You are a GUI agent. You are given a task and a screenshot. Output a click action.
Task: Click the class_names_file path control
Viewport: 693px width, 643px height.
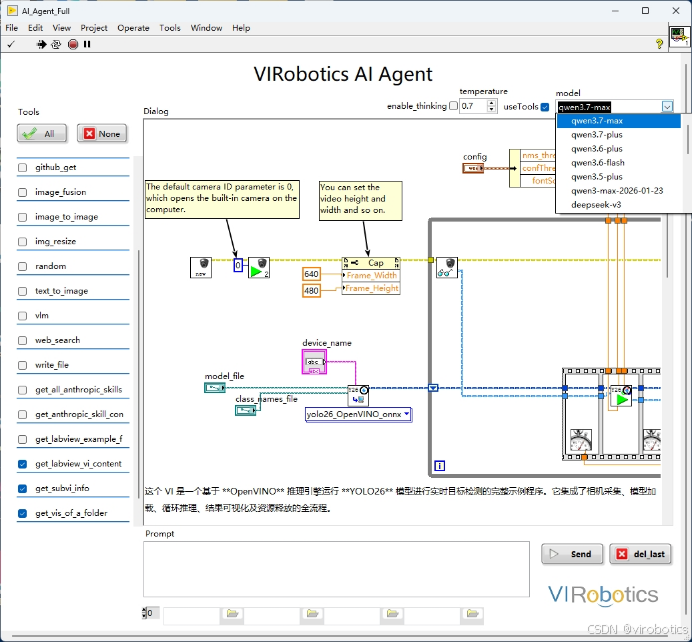click(x=245, y=411)
